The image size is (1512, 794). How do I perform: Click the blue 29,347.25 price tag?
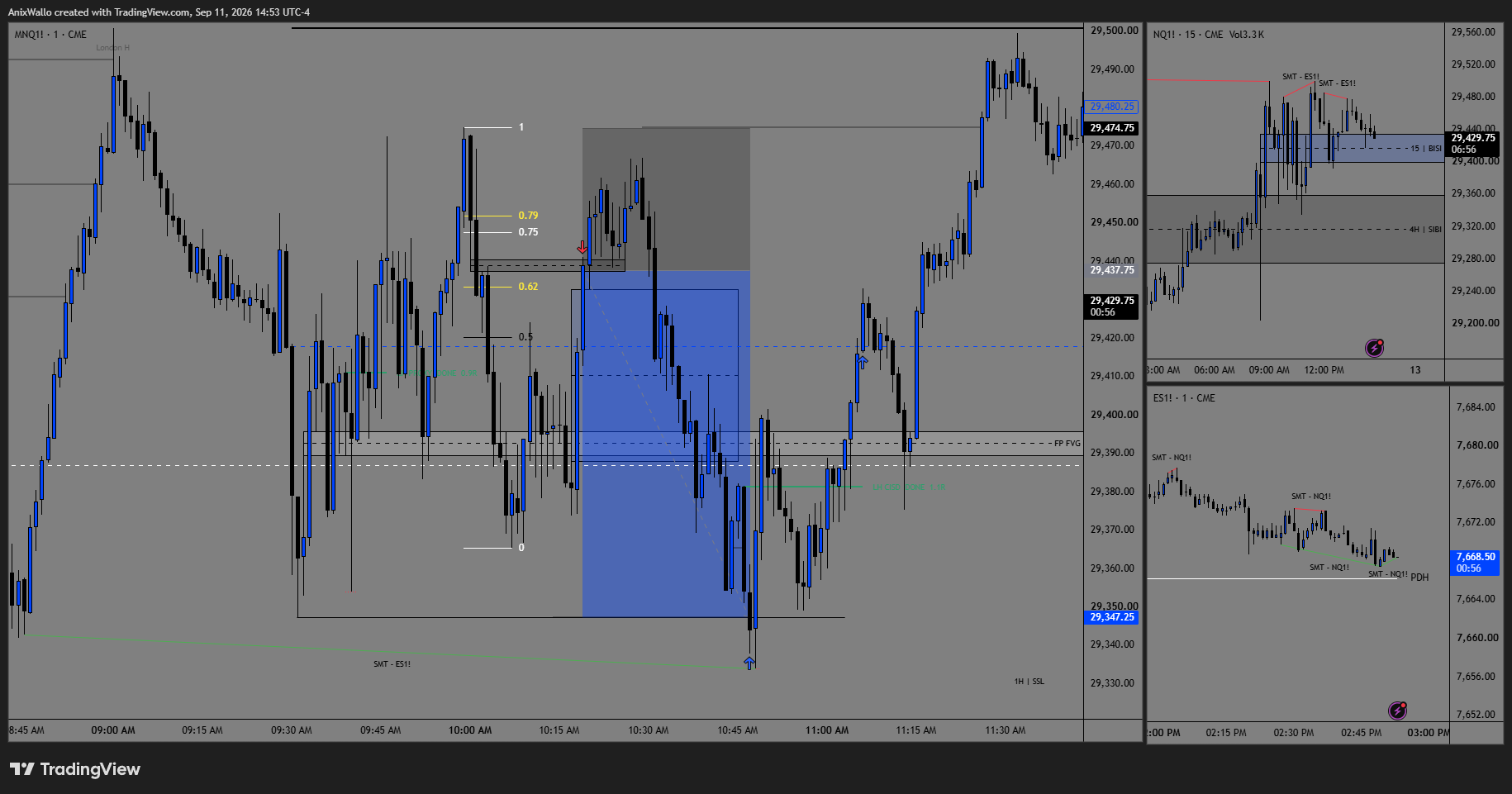[x=1111, y=617]
